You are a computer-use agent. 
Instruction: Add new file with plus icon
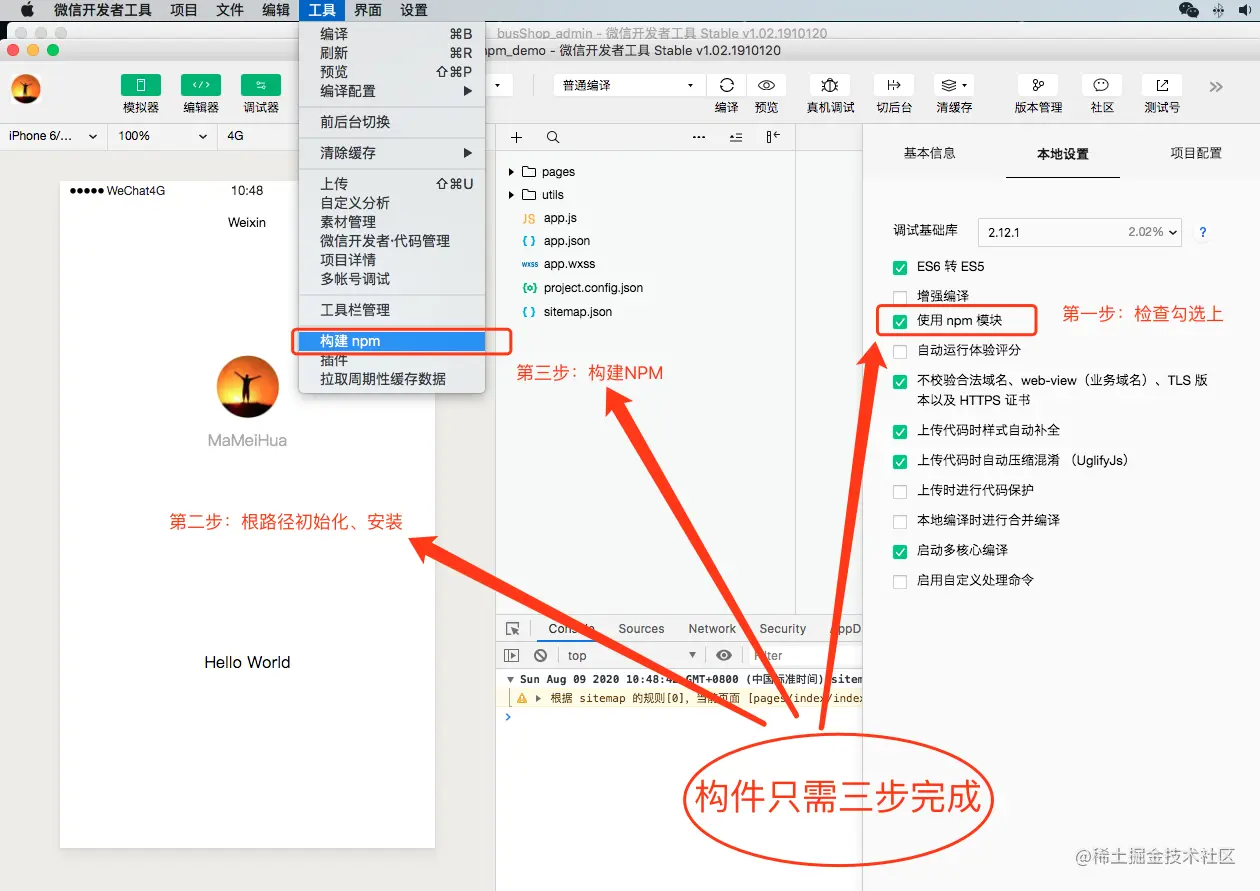[516, 137]
